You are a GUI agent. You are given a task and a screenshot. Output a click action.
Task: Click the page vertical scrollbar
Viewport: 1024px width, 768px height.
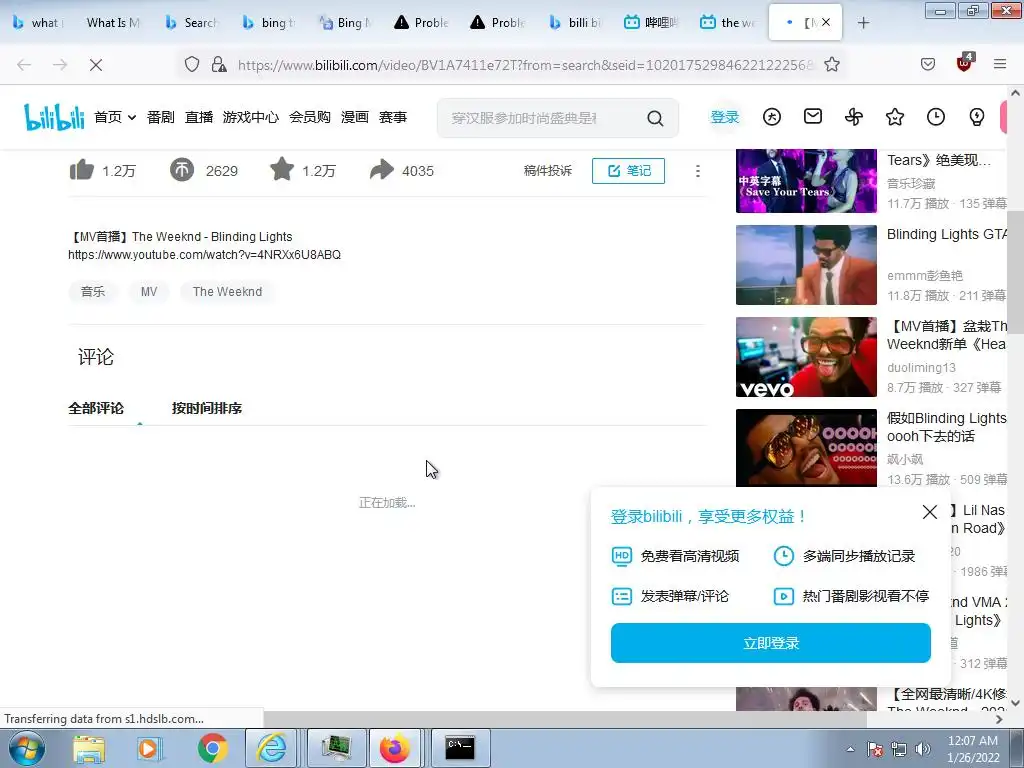click(1015, 274)
